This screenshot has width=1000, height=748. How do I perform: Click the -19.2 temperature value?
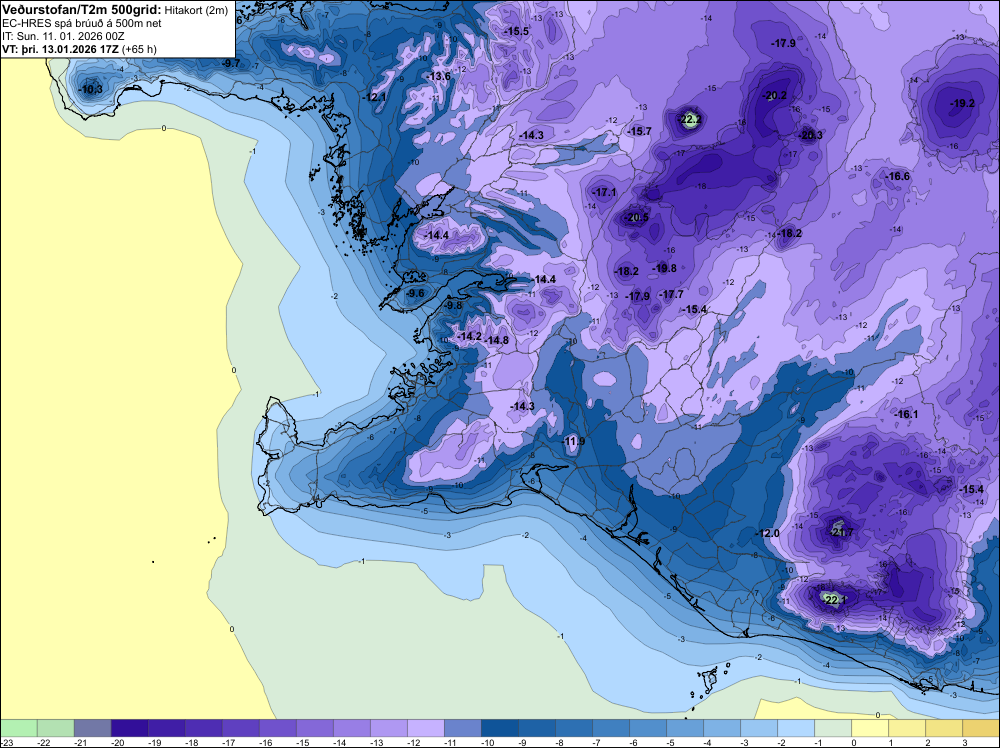pyautogui.click(x=962, y=103)
